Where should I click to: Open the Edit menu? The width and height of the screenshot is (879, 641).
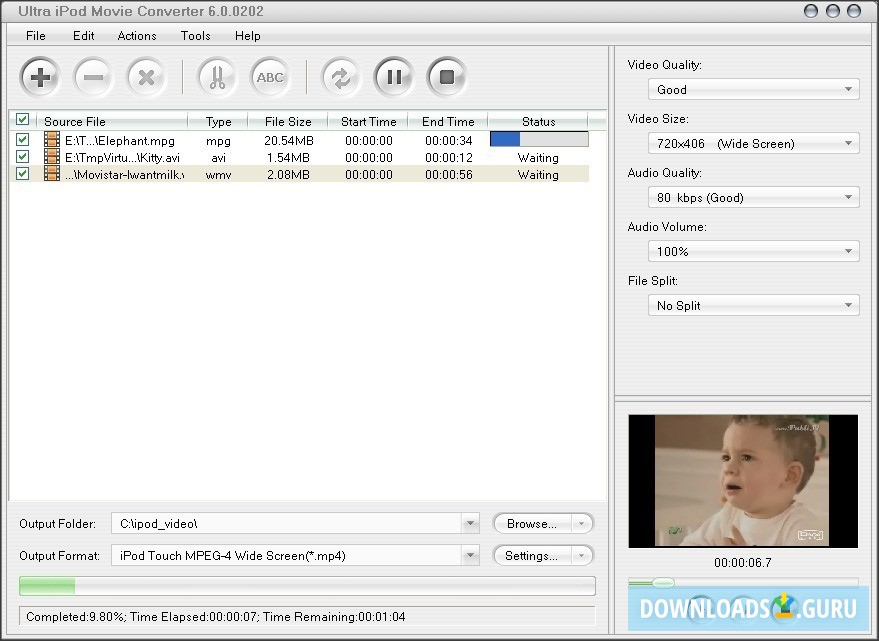pyautogui.click(x=84, y=36)
